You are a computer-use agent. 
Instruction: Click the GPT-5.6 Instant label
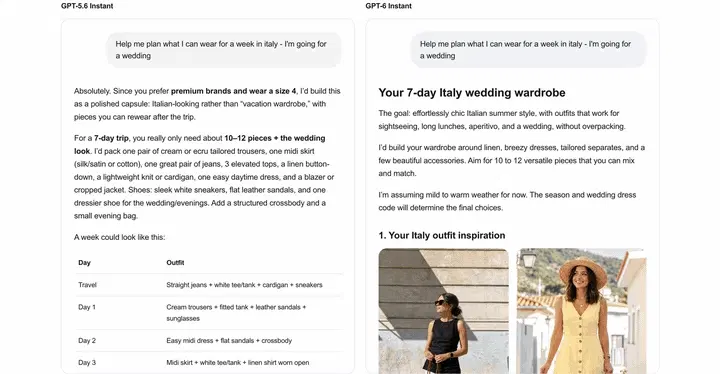[87, 6]
